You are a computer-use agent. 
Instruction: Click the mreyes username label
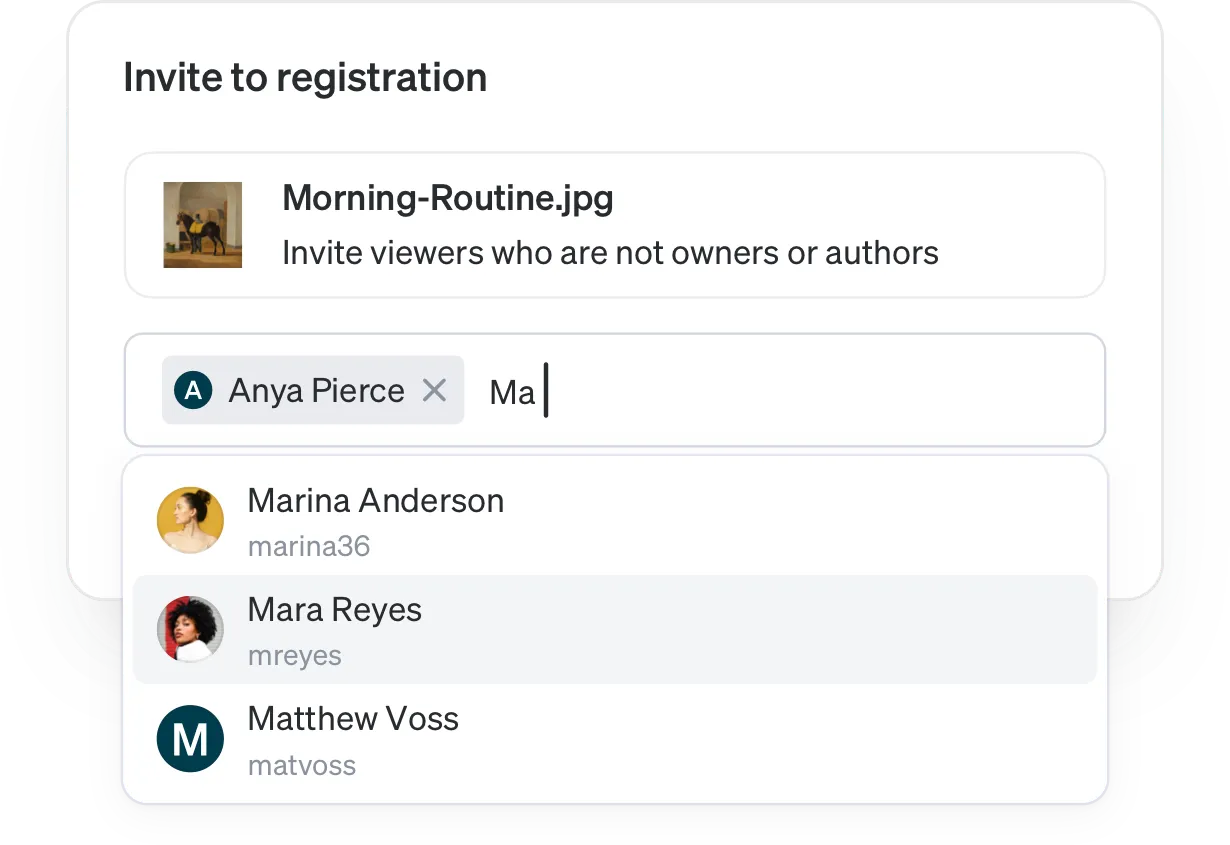pyautogui.click(x=295, y=656)
